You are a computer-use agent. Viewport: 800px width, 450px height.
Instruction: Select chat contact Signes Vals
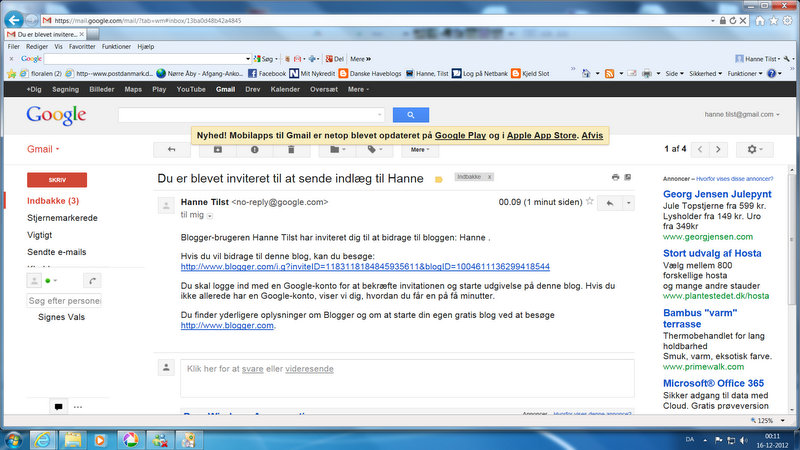tap(61, 317)
